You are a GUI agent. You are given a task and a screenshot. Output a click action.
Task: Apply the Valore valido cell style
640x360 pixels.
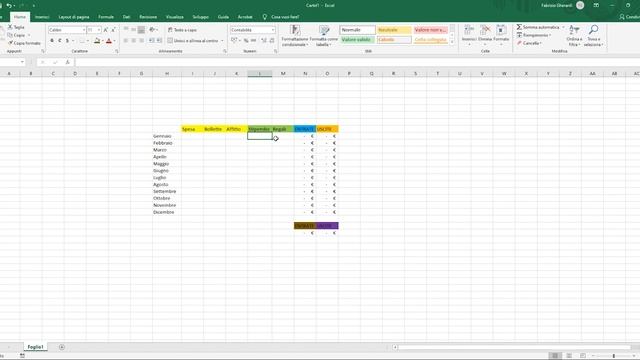[357, 40]
